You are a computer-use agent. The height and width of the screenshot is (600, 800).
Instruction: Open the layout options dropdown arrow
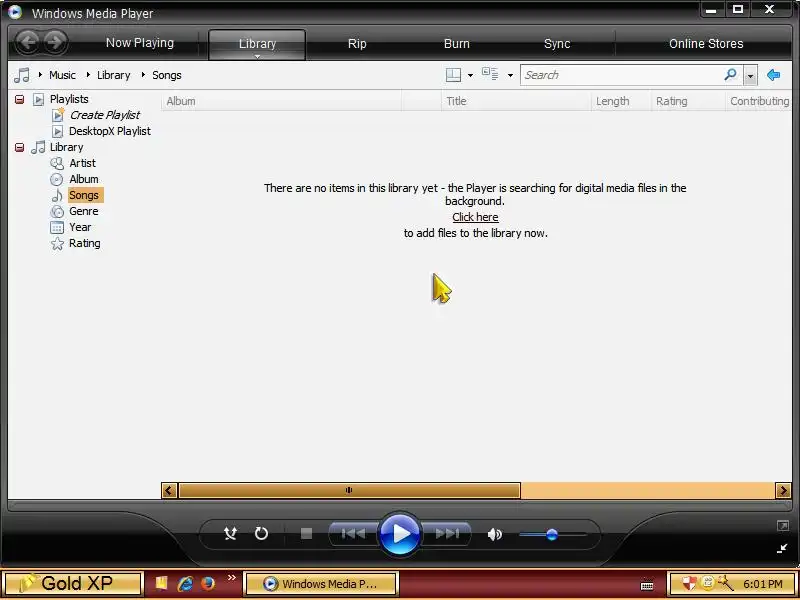pyautogui.click(x=470, y=76)
